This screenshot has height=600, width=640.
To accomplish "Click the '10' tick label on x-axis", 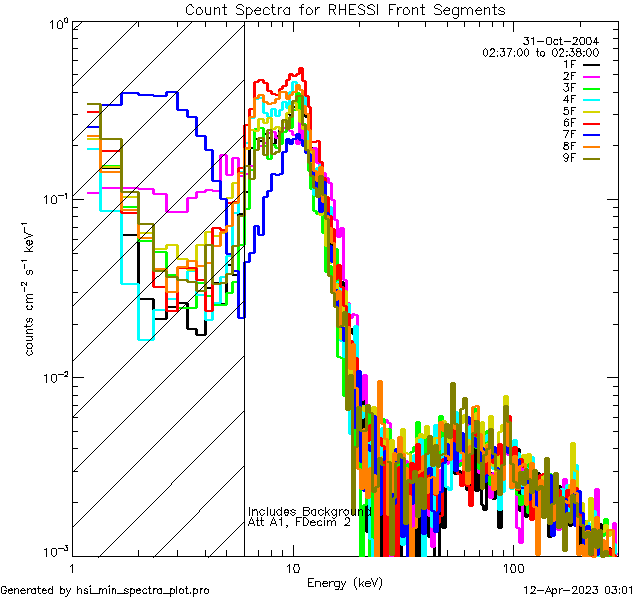I will 292,567.
